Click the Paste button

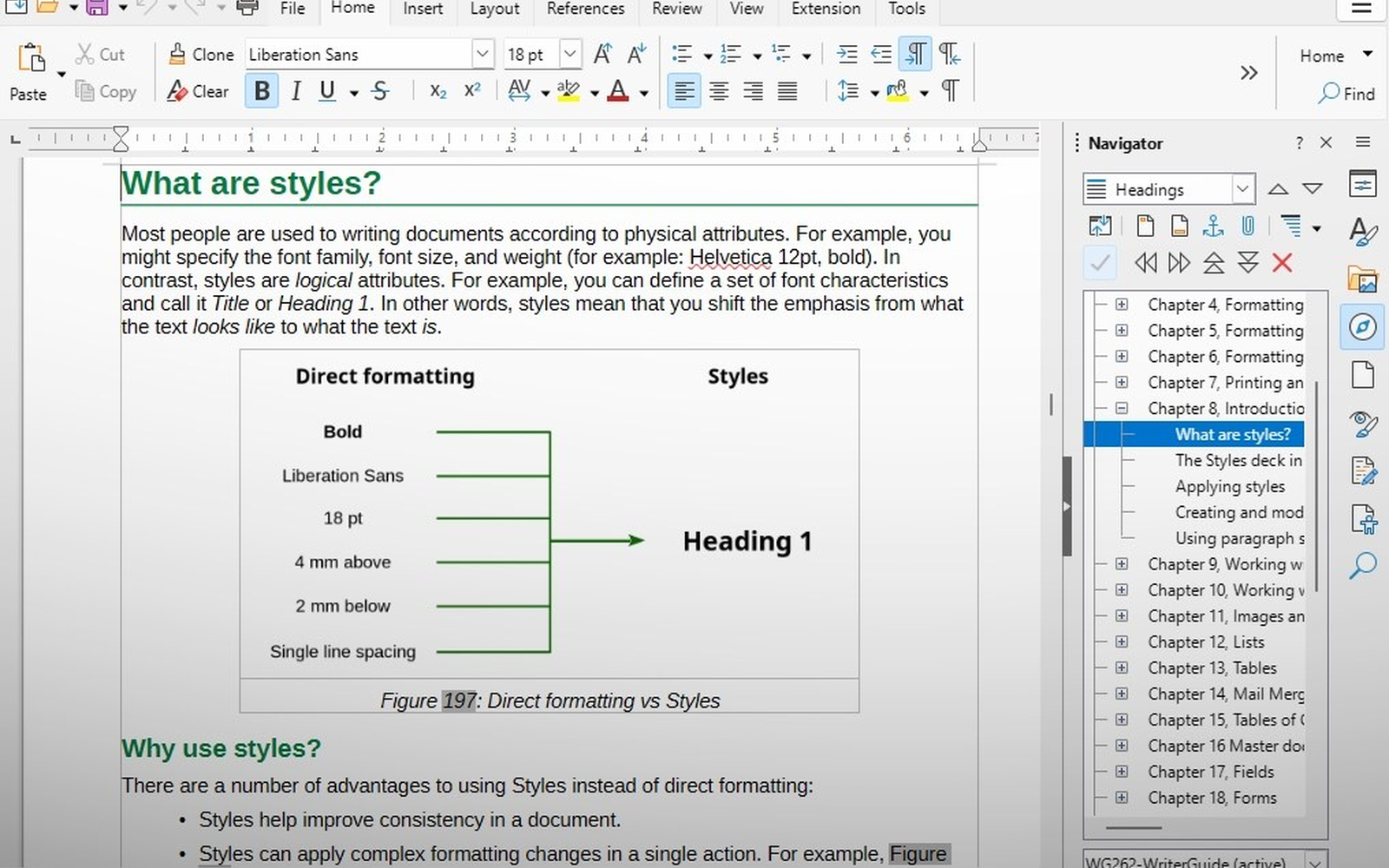point(30,71)
